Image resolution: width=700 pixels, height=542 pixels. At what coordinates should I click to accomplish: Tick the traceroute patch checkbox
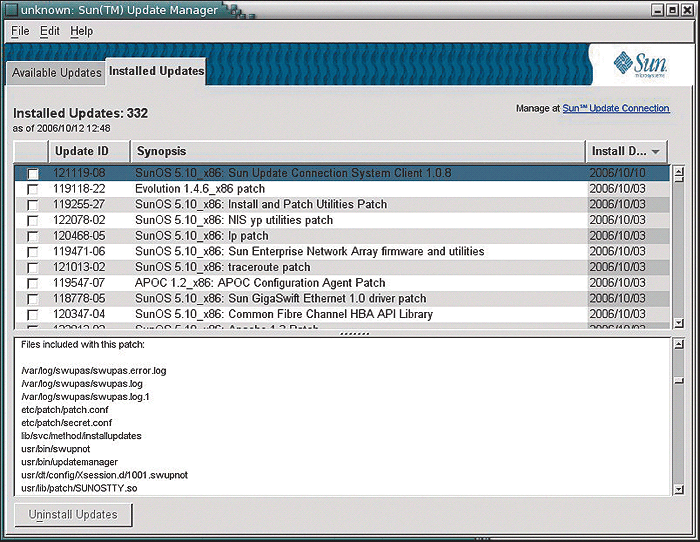33,267
